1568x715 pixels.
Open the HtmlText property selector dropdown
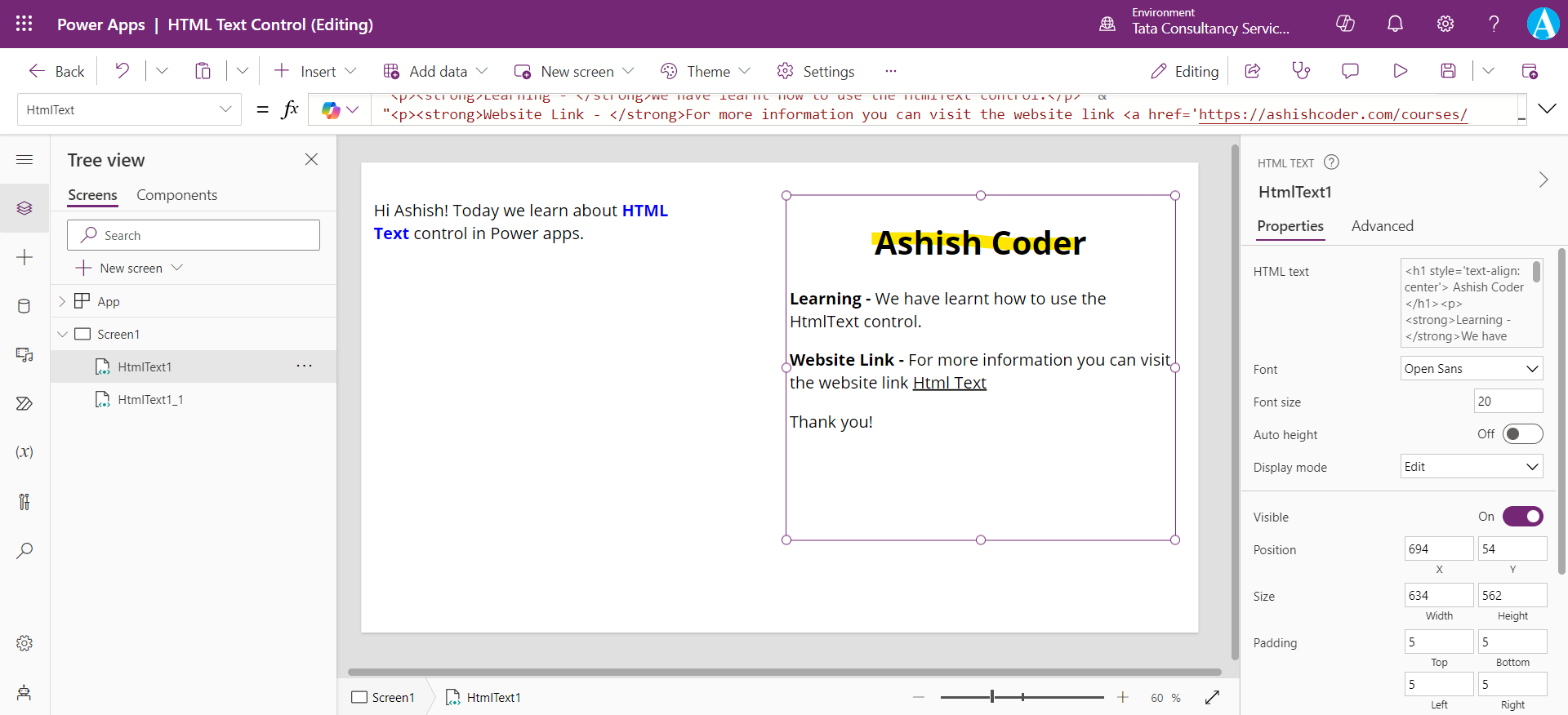129,110
